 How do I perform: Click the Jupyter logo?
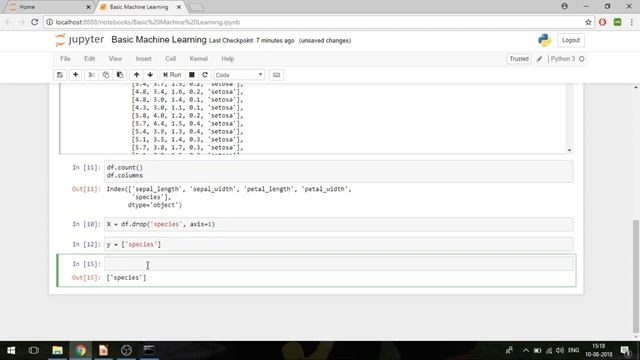80,40
